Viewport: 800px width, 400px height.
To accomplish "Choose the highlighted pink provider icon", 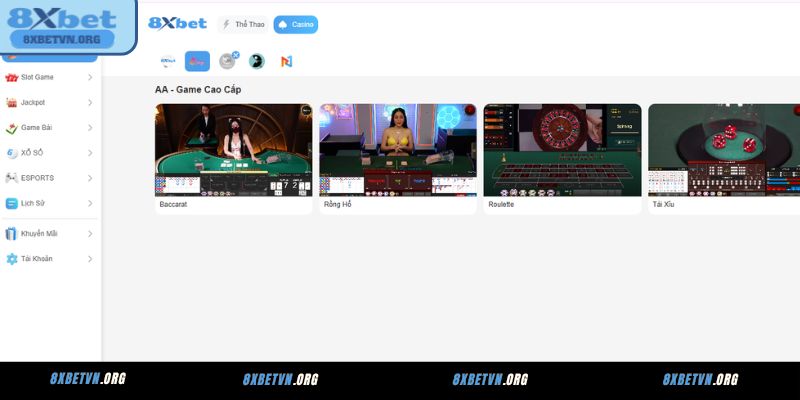I will (x=197, y=61).
